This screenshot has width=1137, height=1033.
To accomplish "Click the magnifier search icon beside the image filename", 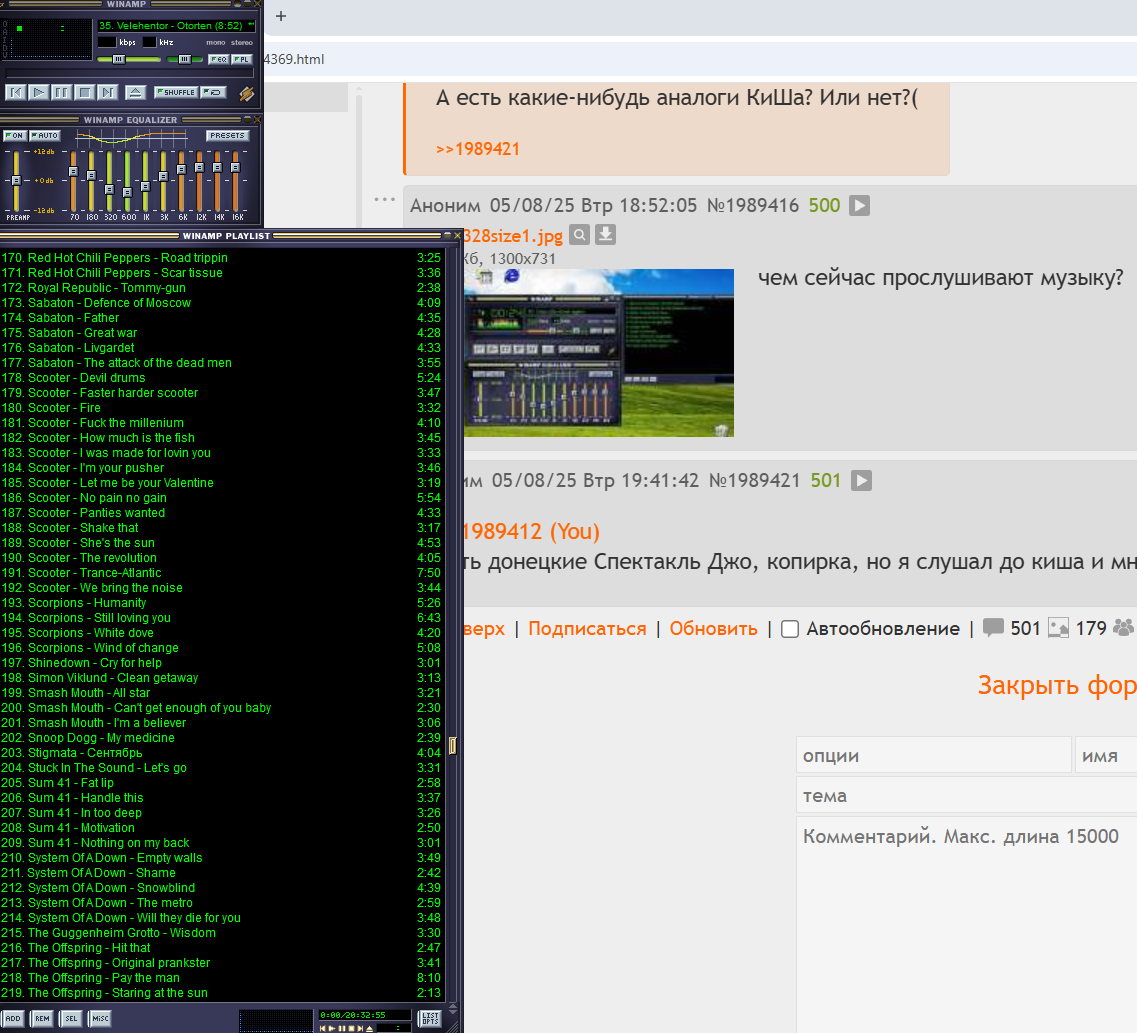I will [x=579, y=235].
